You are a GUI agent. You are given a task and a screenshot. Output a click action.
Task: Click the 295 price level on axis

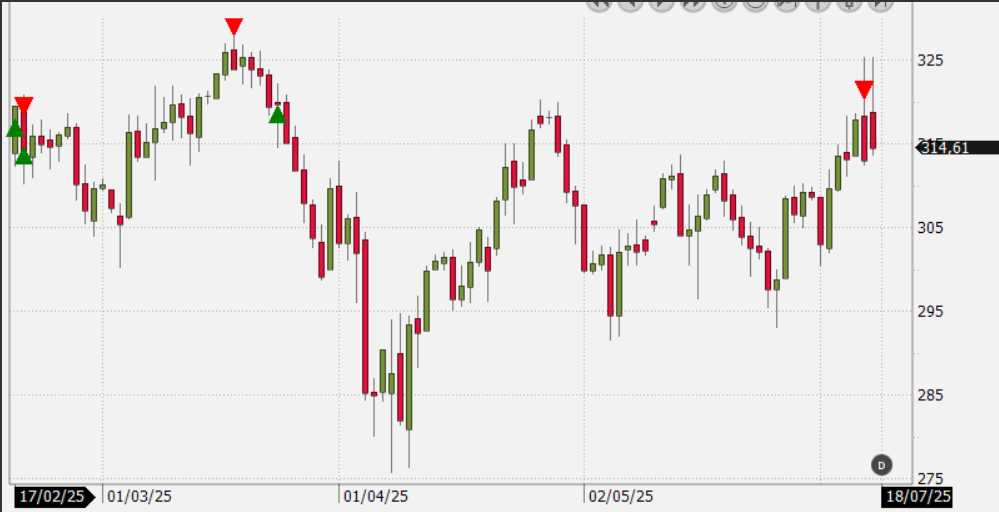pyautogui.click(x=931, y=311)
